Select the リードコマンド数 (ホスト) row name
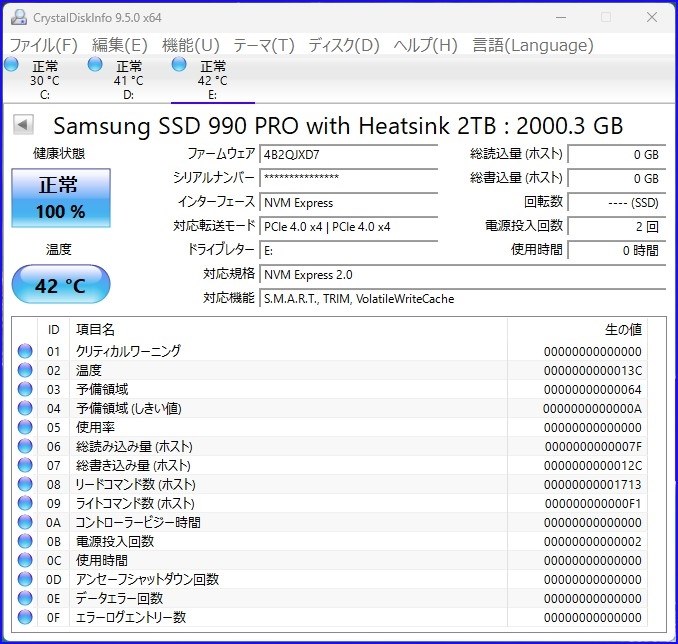The height and width of the screenshot is (644, 678). [135, 484]
